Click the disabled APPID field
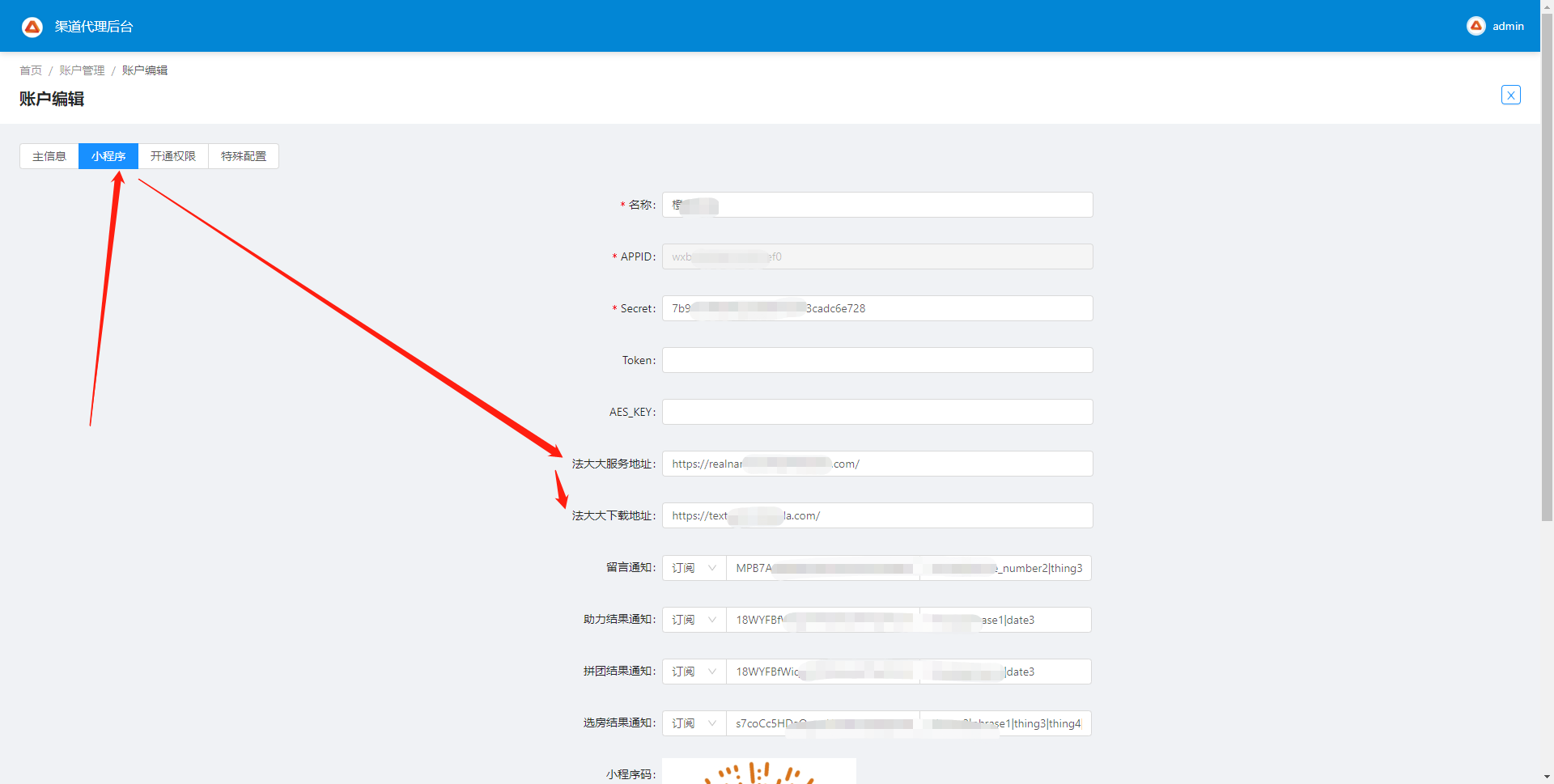1554x784 pixels. click(x=877, y=256)
